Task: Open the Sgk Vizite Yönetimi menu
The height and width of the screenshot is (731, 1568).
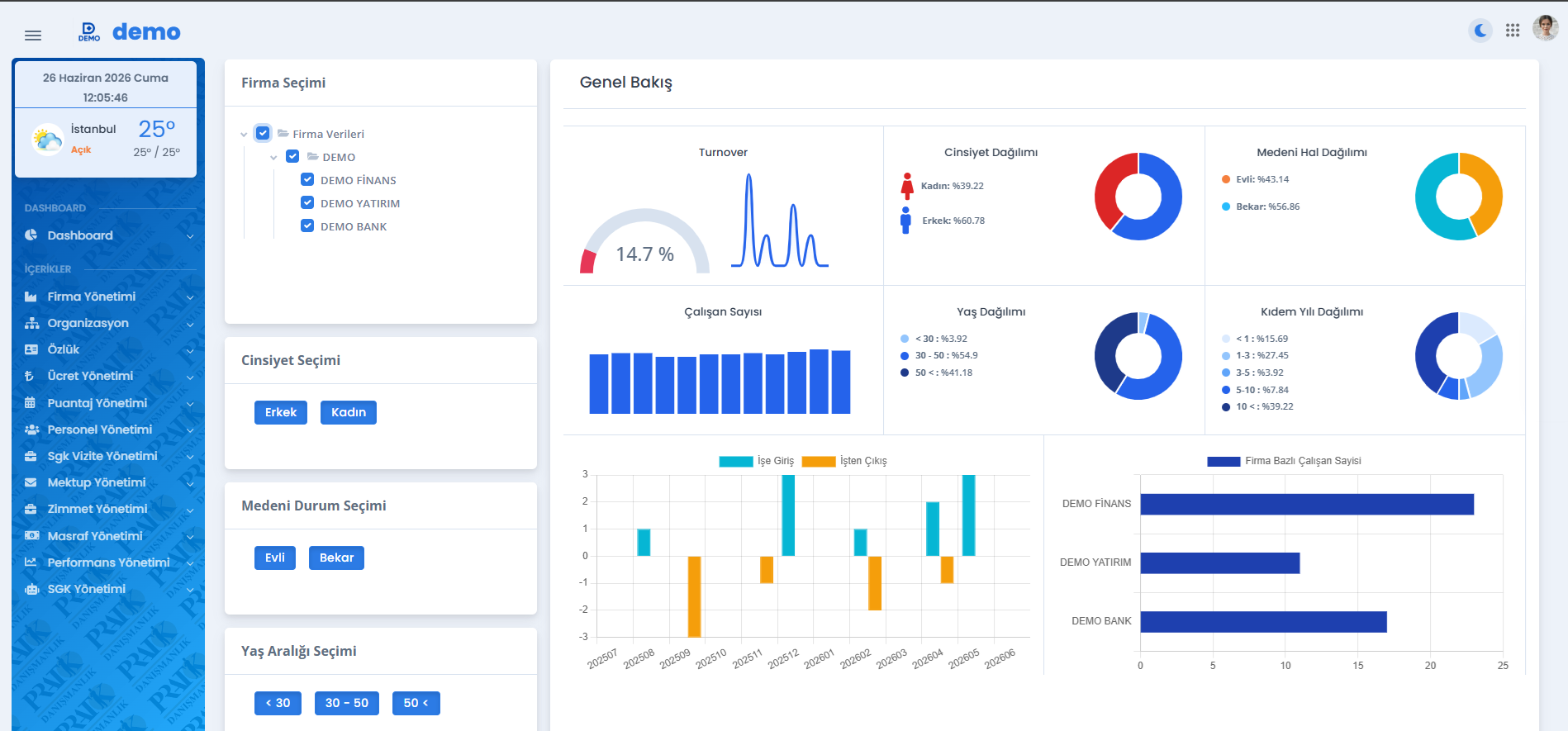Action: [108, 456]
